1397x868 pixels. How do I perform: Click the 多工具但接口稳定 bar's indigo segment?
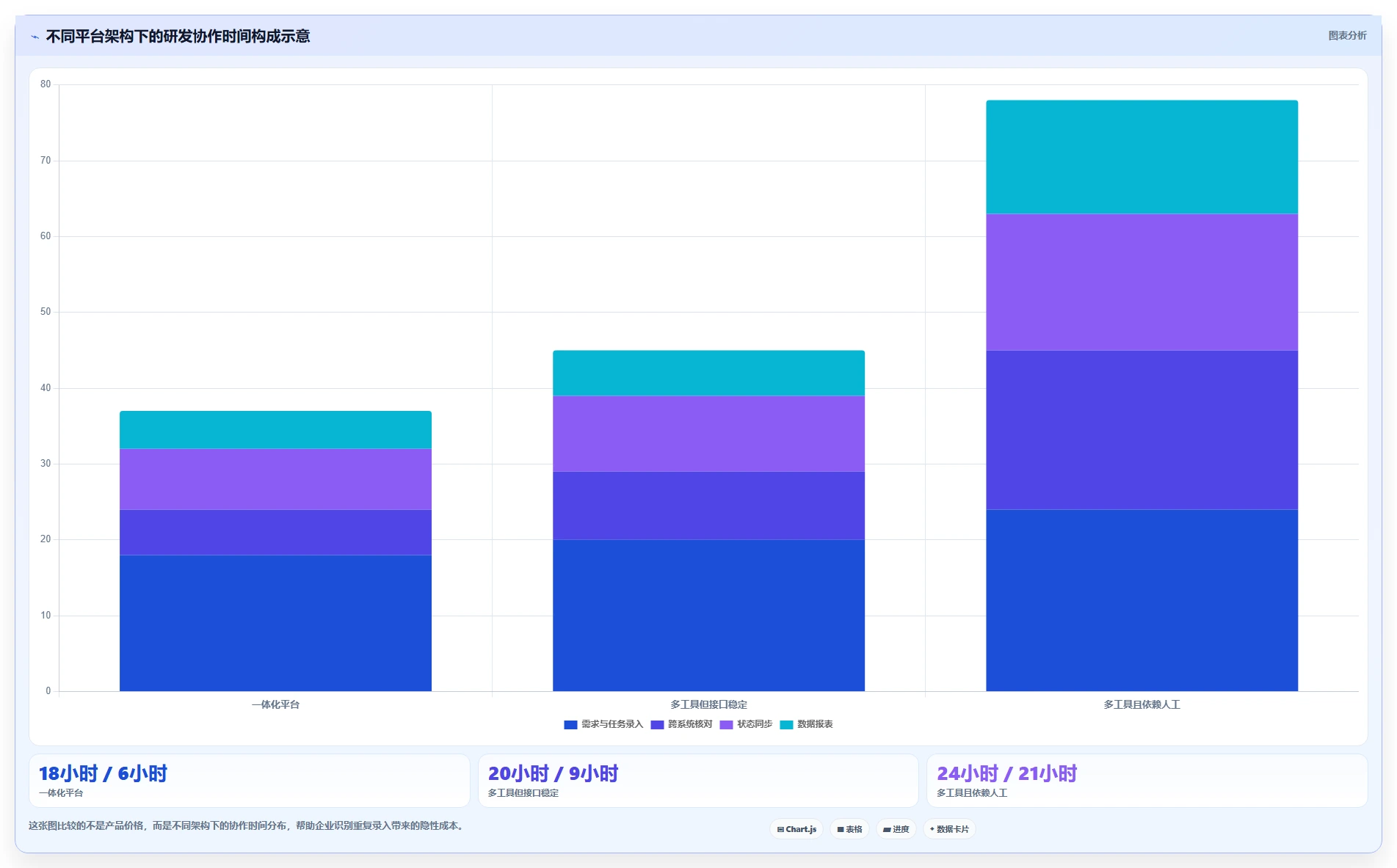click(708, 506)
